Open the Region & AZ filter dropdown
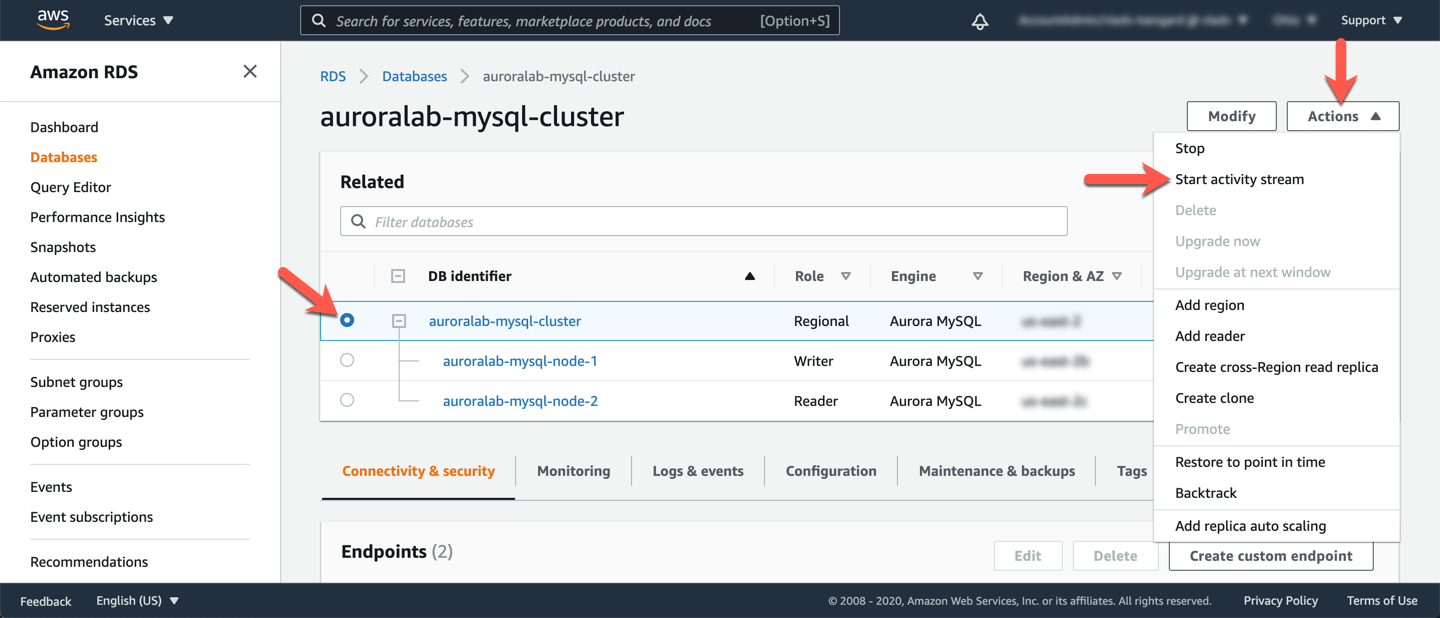 1115,276
